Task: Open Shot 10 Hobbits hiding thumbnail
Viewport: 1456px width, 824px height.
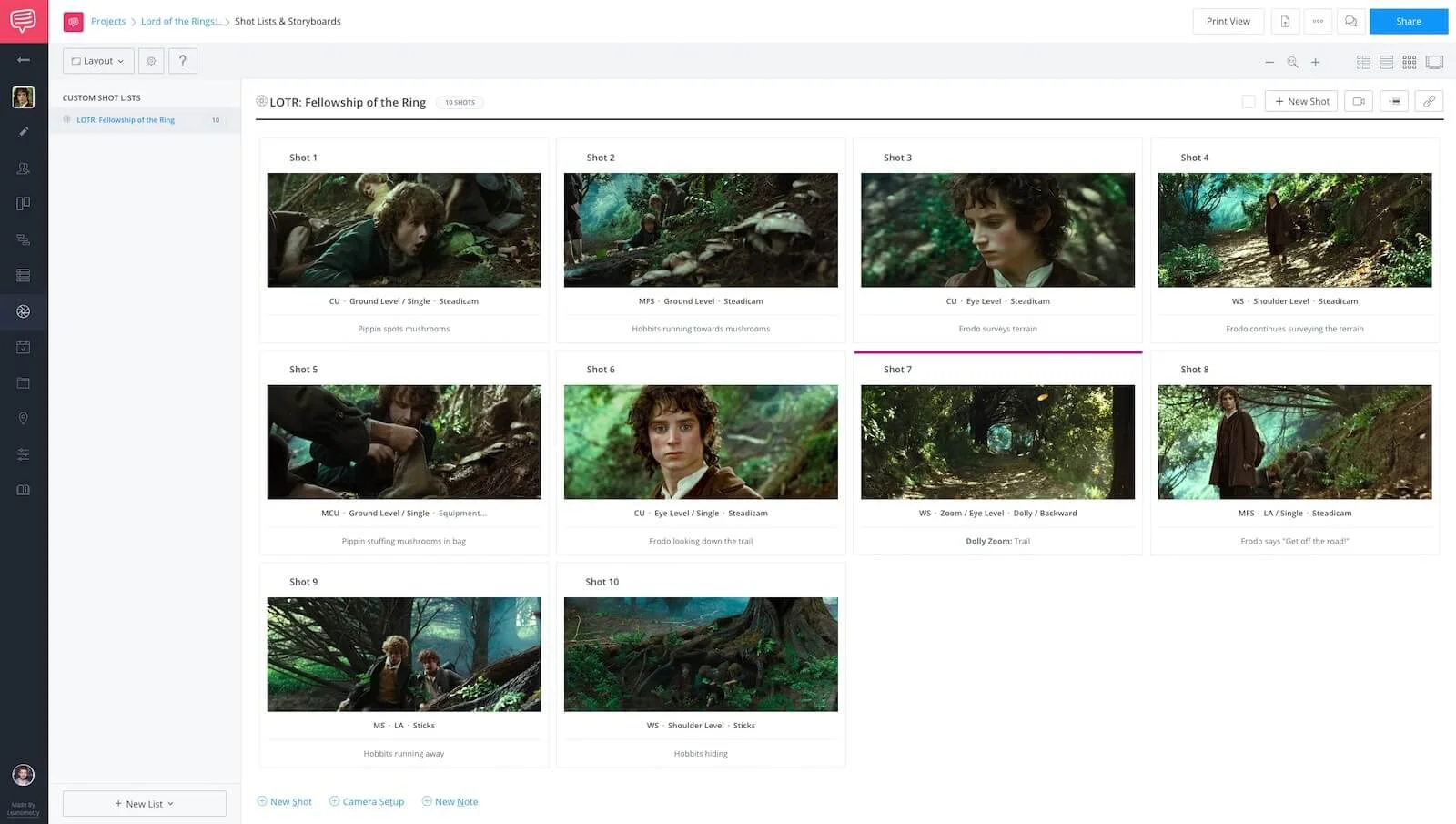Action: 701,655
